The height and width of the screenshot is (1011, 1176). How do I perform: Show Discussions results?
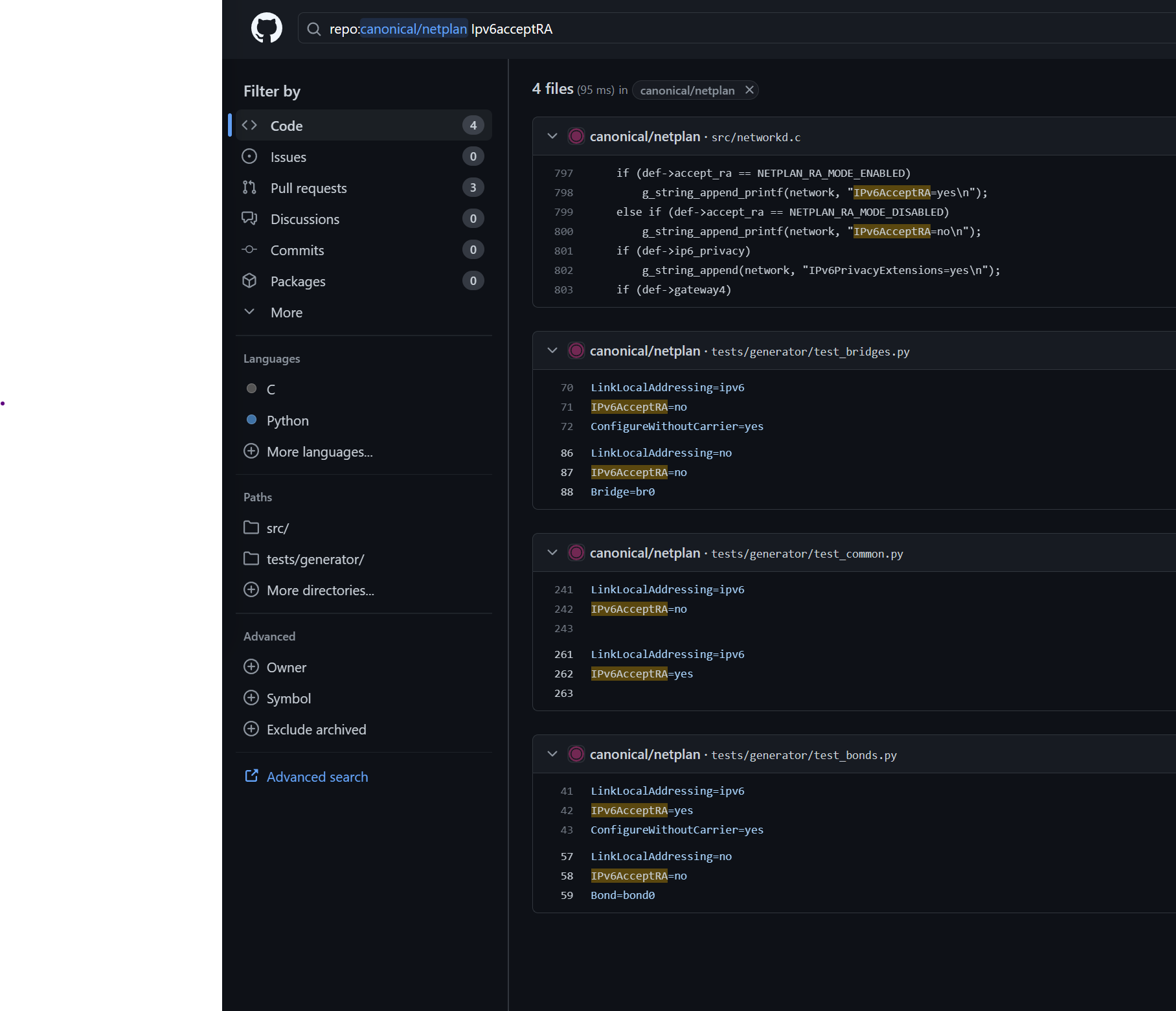coord(304,219)
